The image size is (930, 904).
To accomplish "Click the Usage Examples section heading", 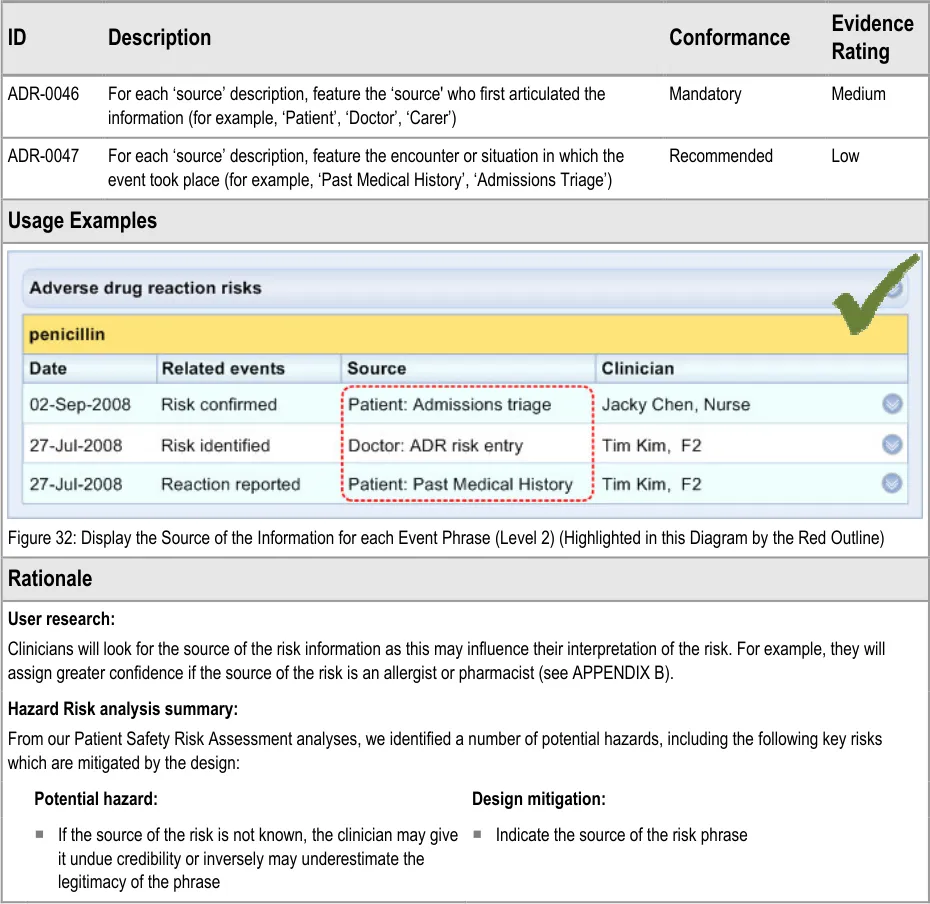I will tap(82, 221).
